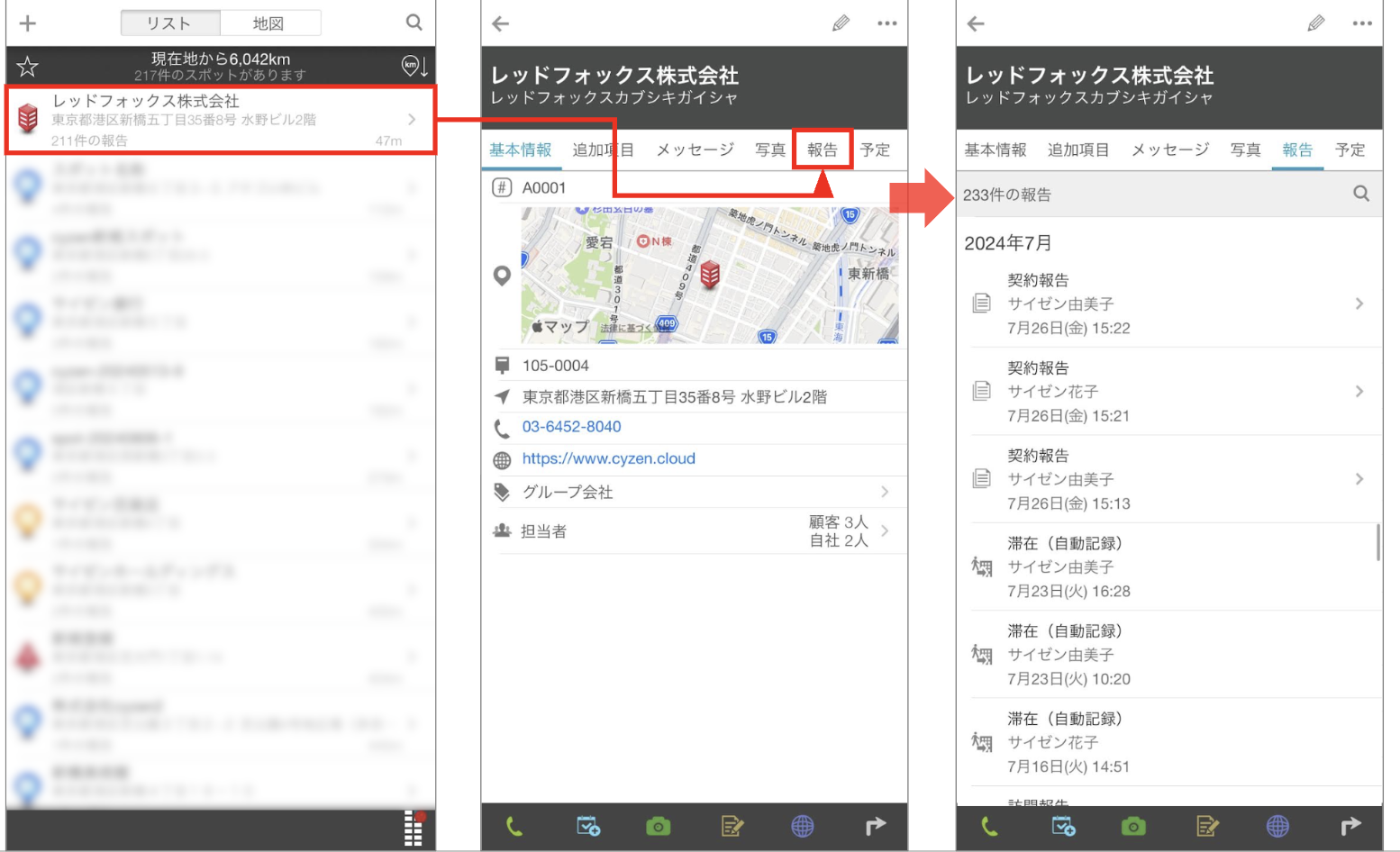
Task: Select the 追加項目 tab on right screen
Action: pos(1078,150)
